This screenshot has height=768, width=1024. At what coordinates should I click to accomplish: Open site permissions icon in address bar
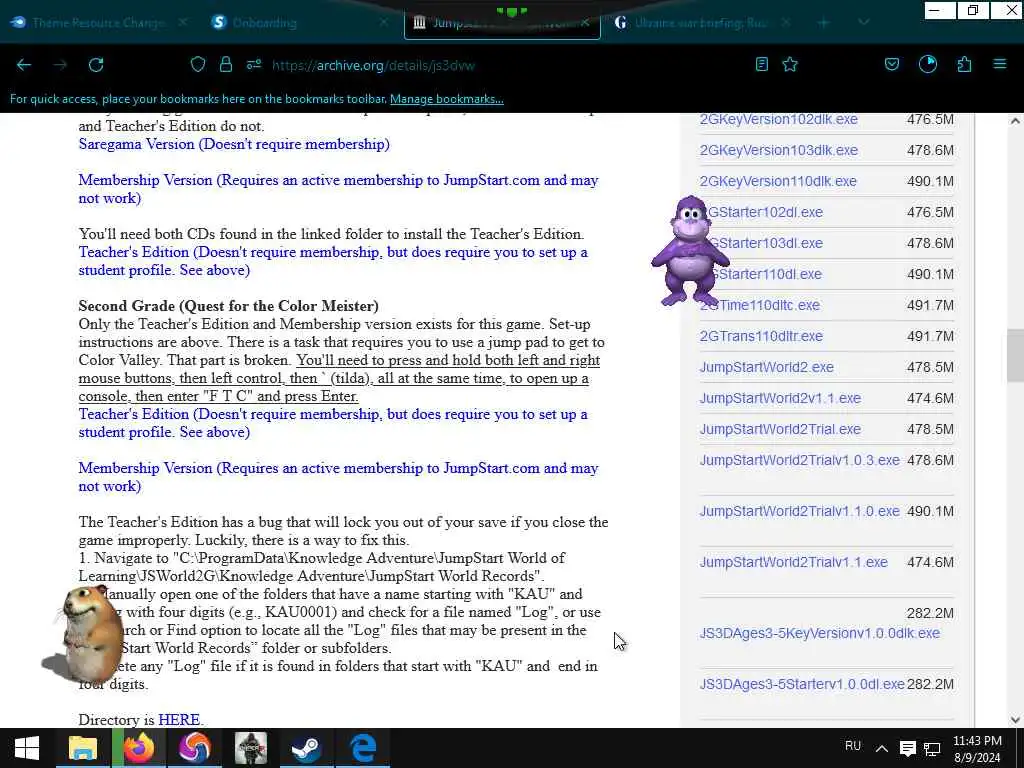[254, 65]
